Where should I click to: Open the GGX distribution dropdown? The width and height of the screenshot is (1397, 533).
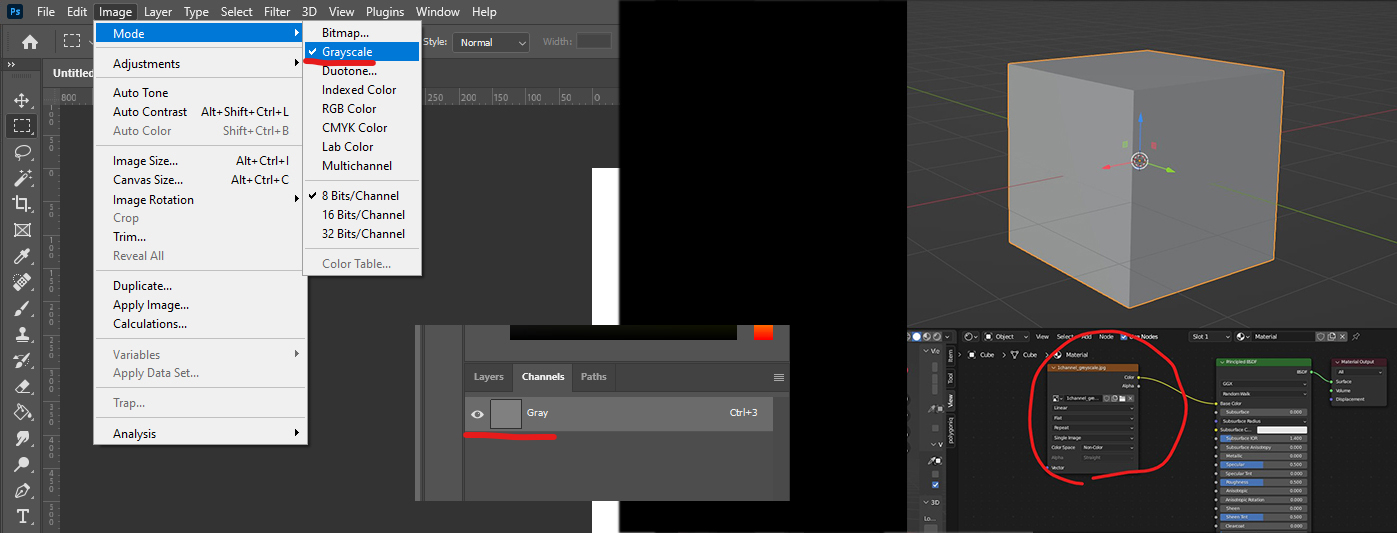(x=1264, y=384)
